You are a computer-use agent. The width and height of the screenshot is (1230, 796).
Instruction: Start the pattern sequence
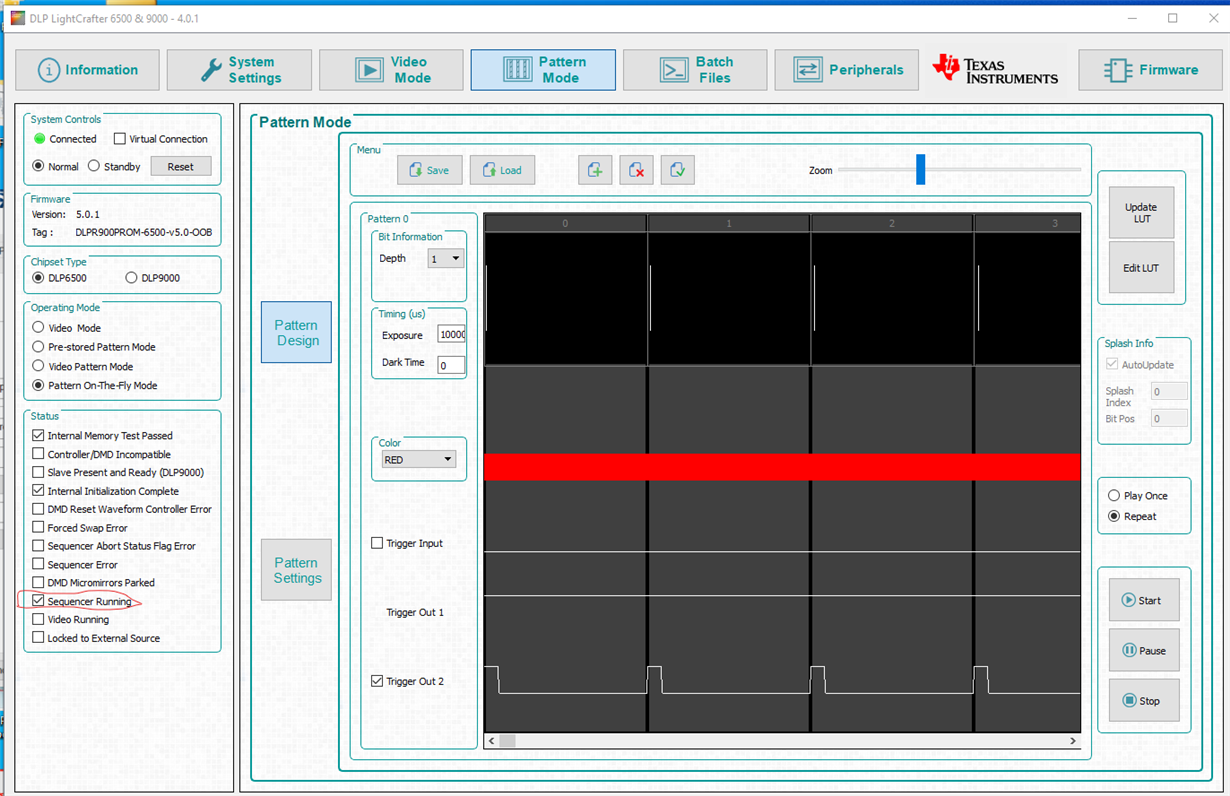(1144, 600)
